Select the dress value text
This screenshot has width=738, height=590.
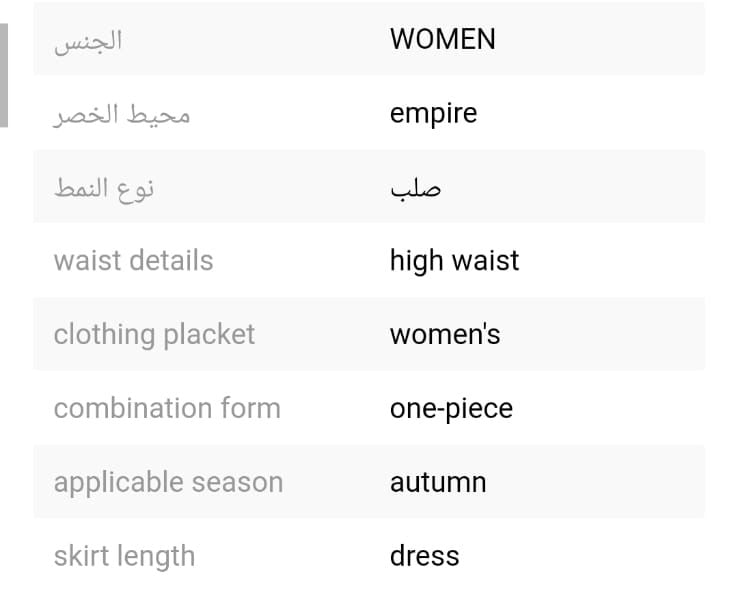(x=424, y=556)
